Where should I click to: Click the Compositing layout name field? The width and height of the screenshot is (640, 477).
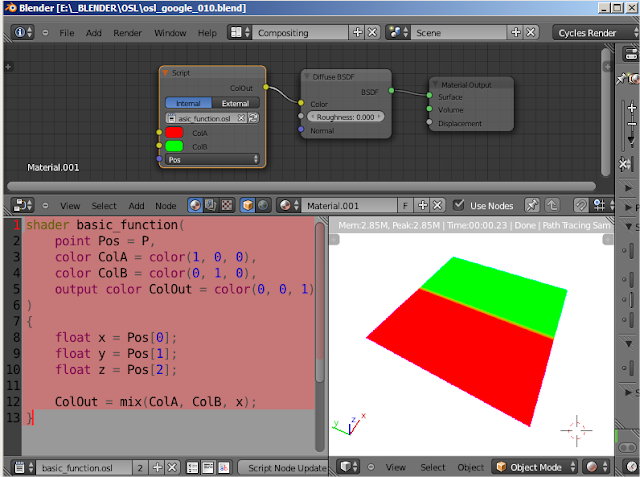click(300, 33)
